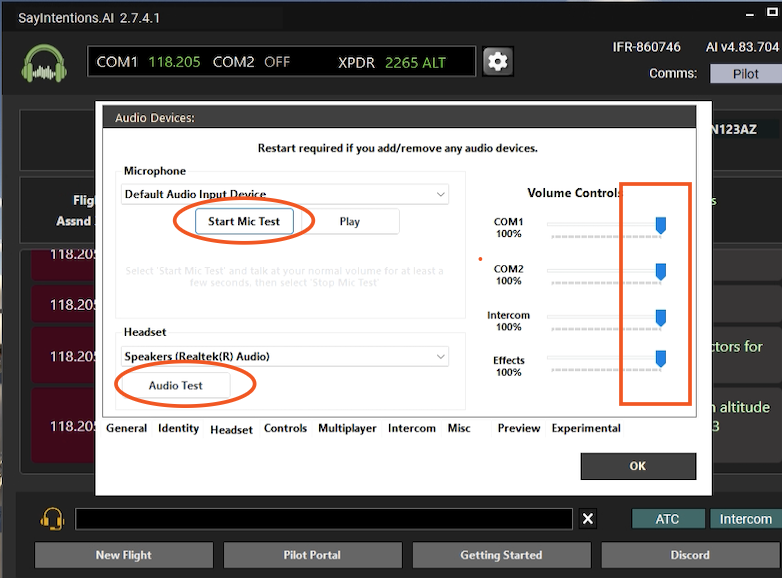Select the Intercom mode button at bottom
782x578 pixels.
coord(746,519)
